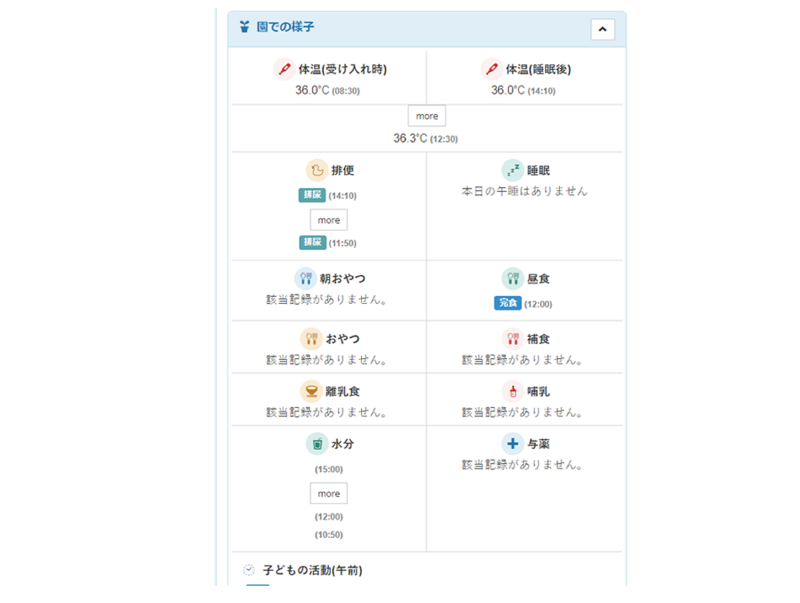This screenshot has height=603, width=800.
Task: Click the duck icon for 排便
Action: [317, 170]
